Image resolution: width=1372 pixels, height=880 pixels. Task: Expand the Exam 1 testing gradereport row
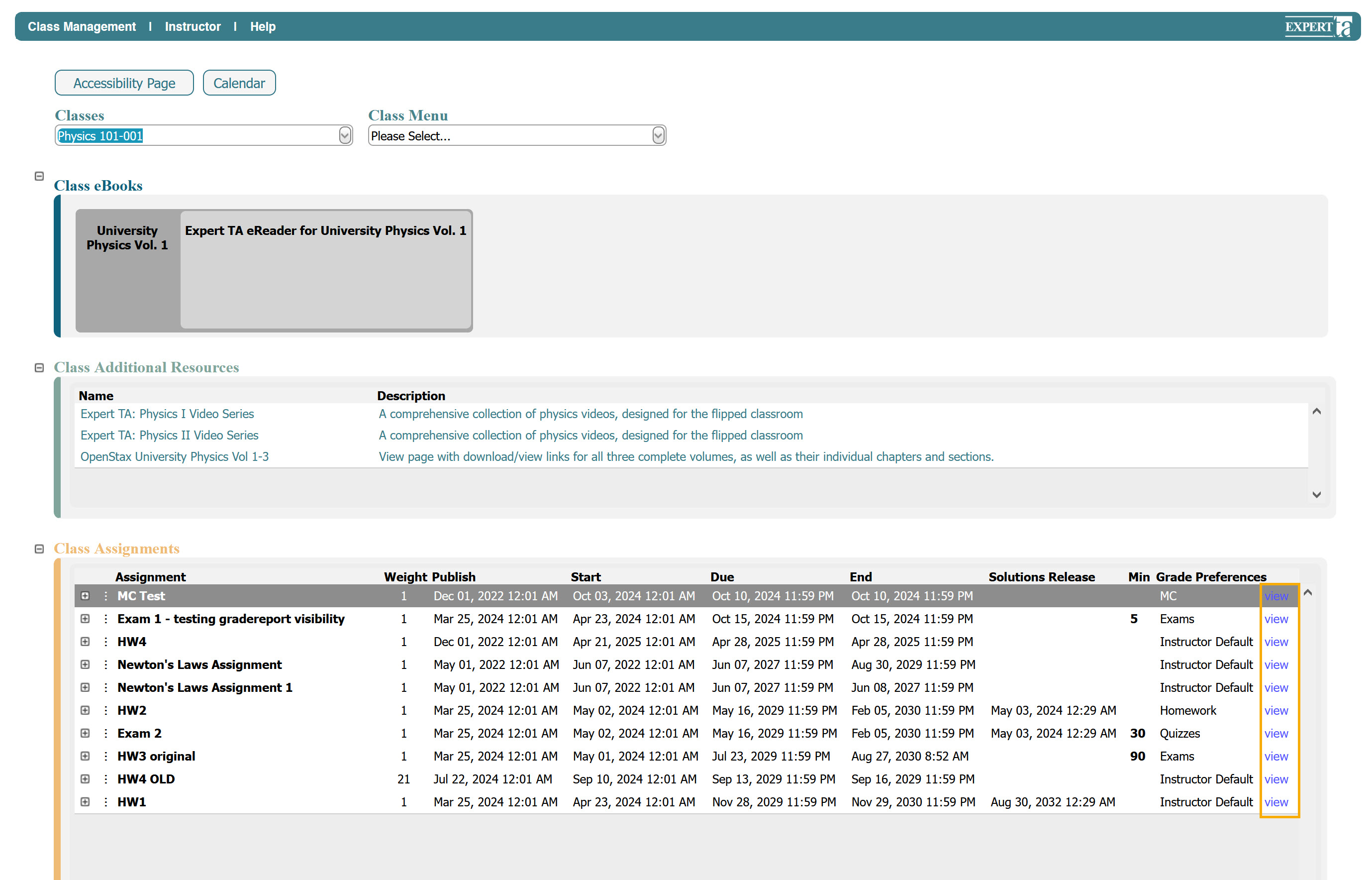click(85, 619)
